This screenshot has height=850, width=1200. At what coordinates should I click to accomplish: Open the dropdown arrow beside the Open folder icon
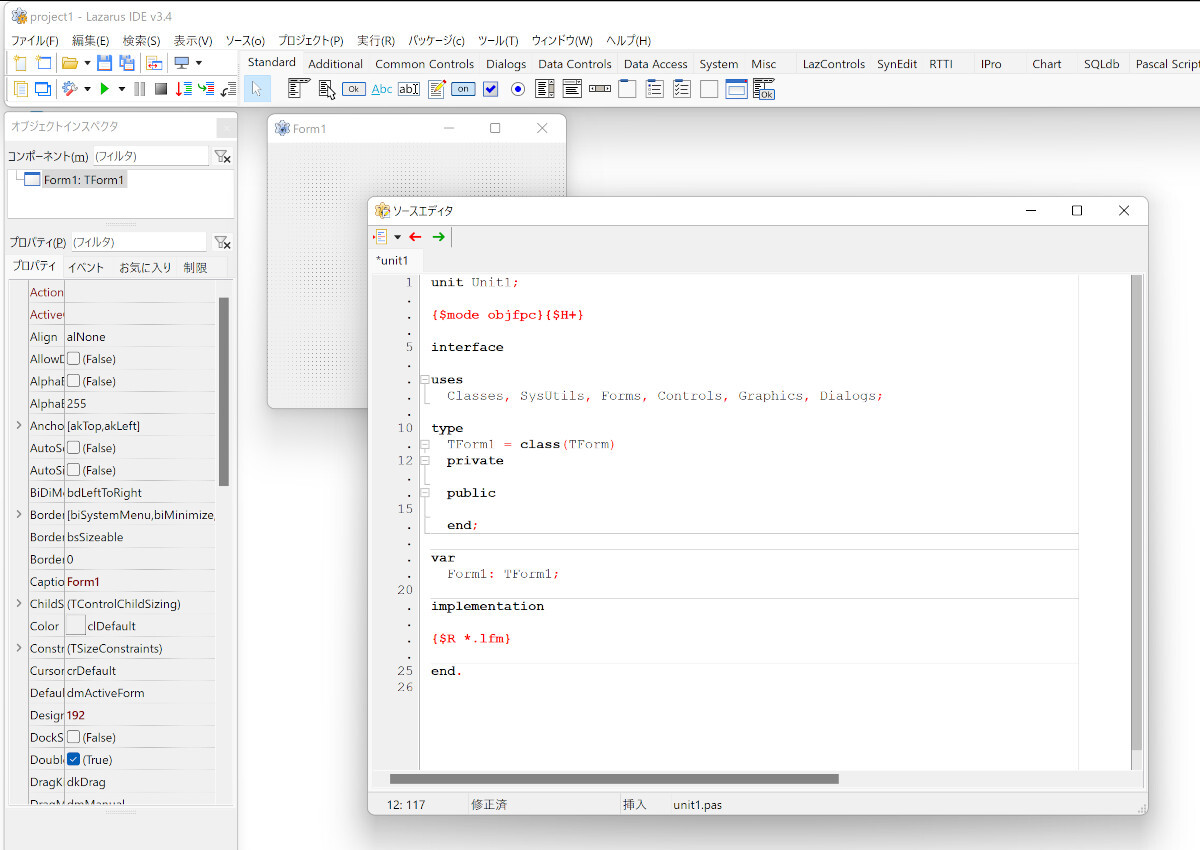(87, 63)
